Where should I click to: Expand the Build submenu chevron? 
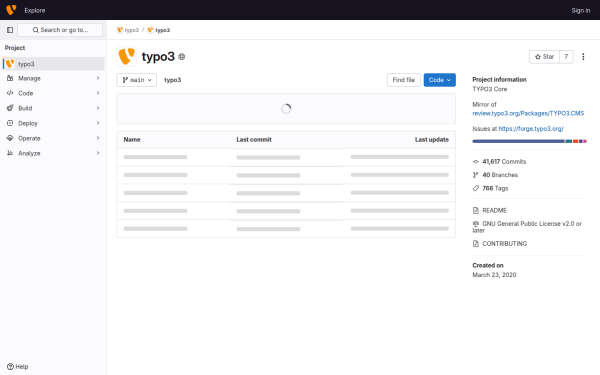click(x=98, y=108)
